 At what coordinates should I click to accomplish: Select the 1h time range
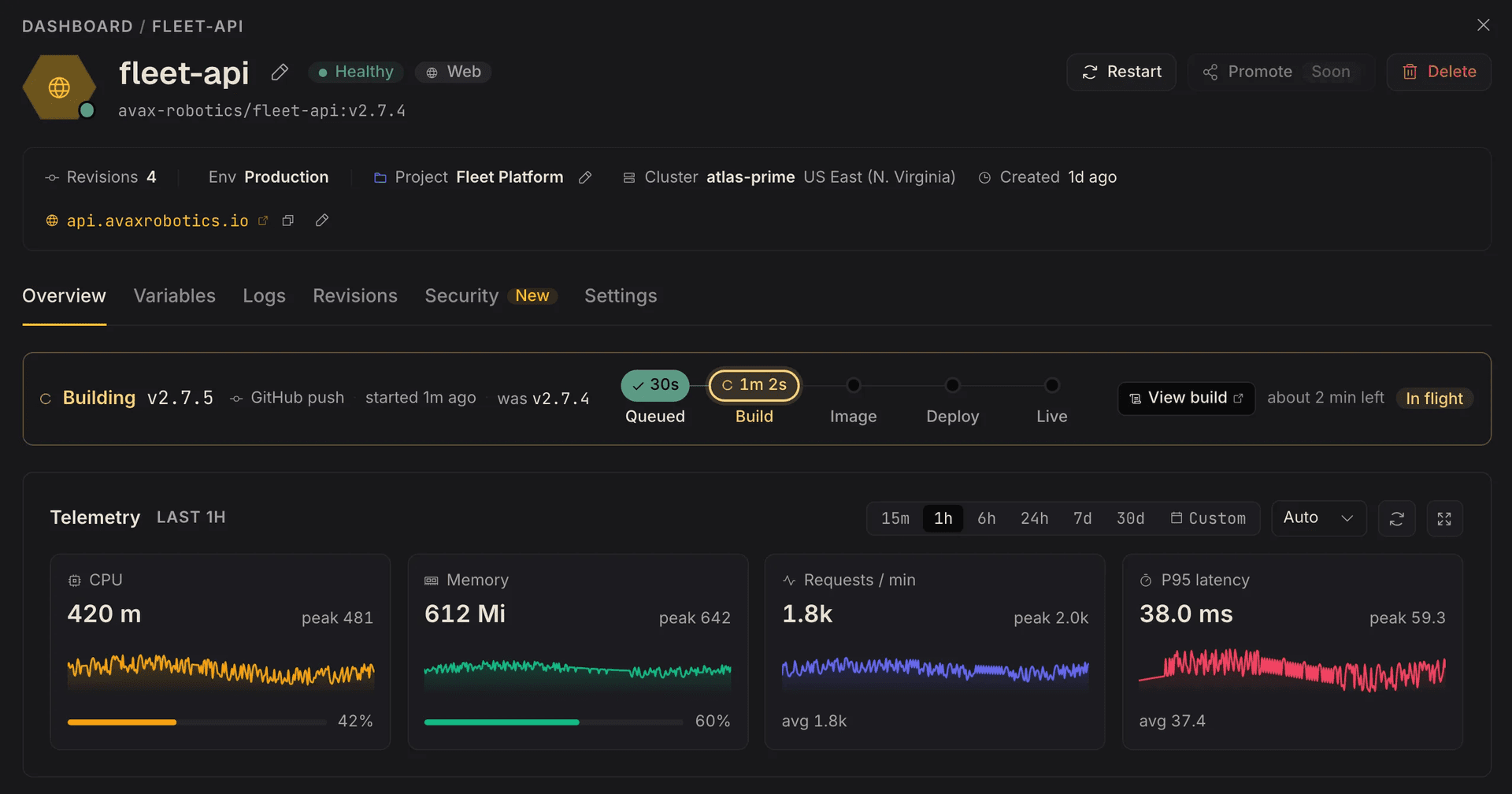tap(943, 518)
